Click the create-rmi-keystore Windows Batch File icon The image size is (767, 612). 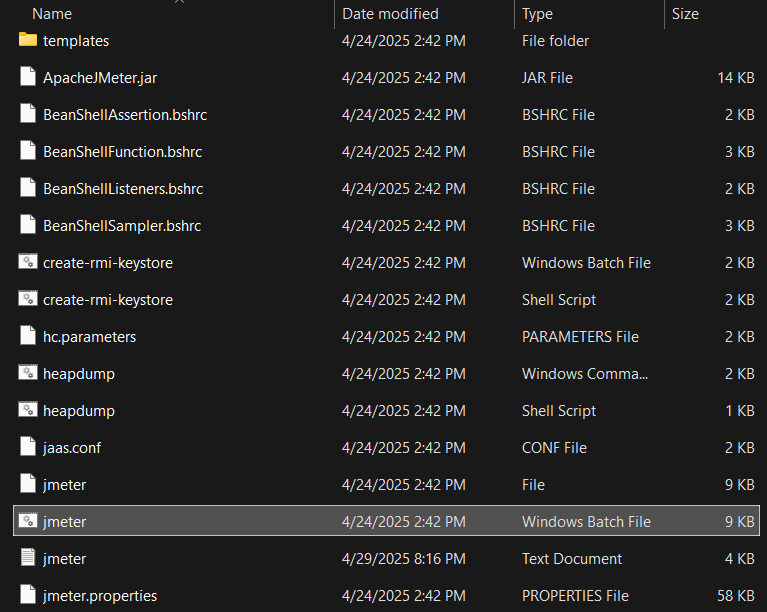[28, 262]
